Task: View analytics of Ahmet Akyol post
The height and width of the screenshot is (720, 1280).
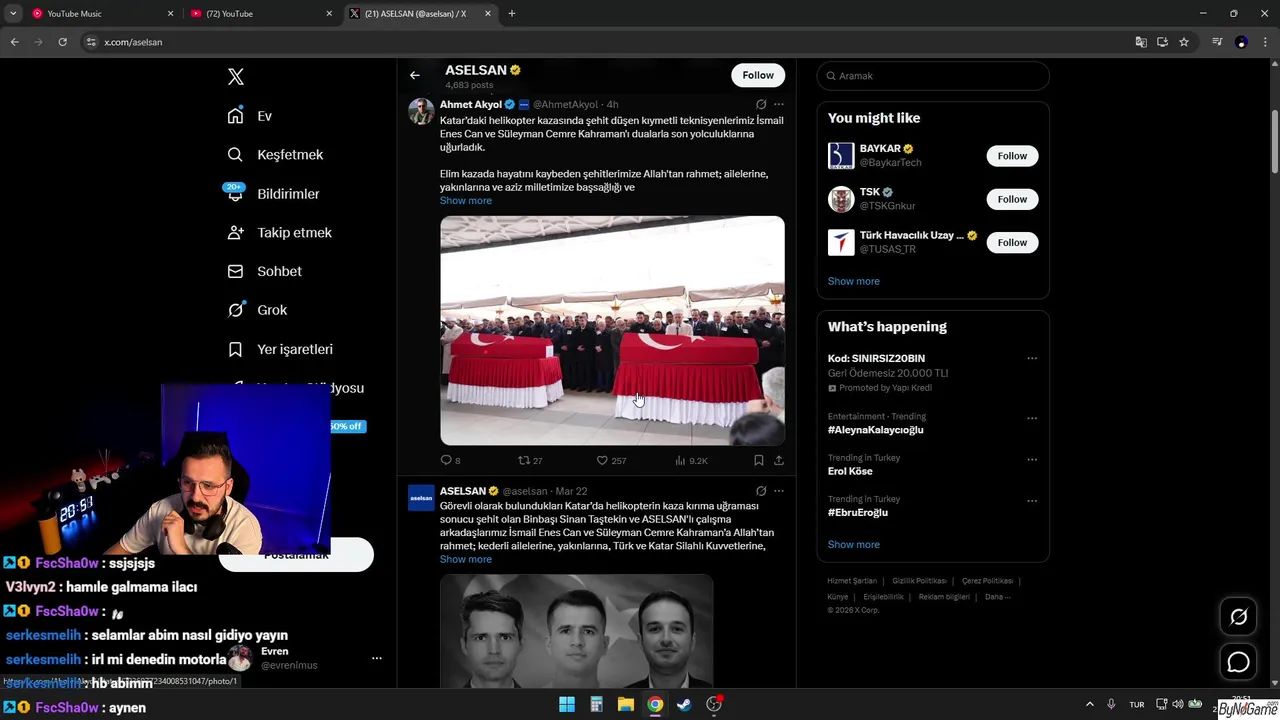Action: (x=691, y=460)
